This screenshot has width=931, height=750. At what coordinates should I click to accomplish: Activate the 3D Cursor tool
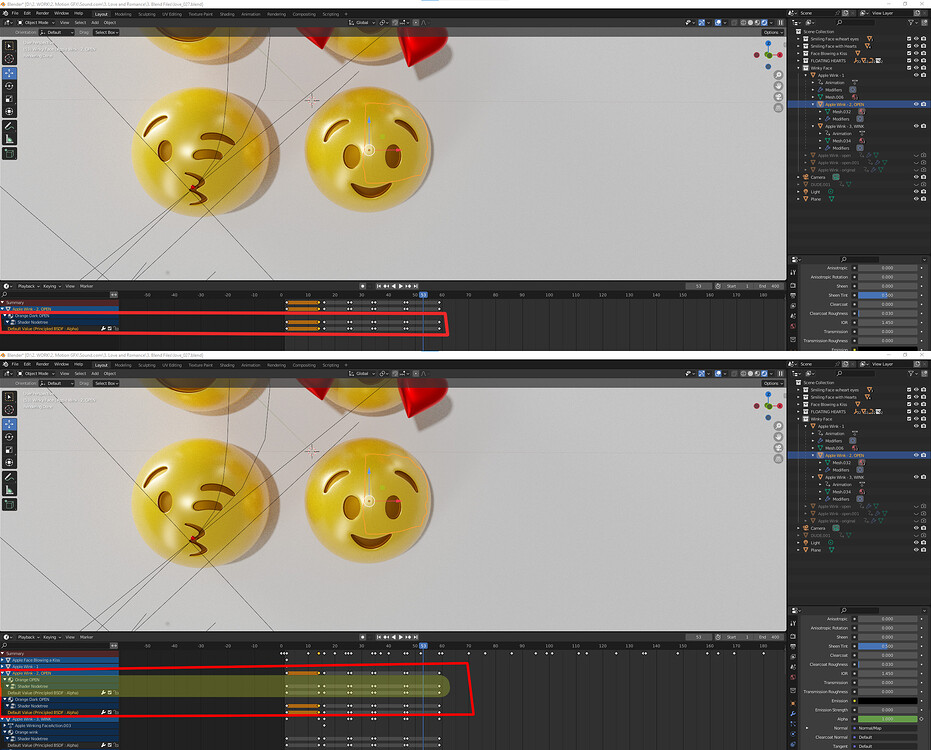[9, 58]
